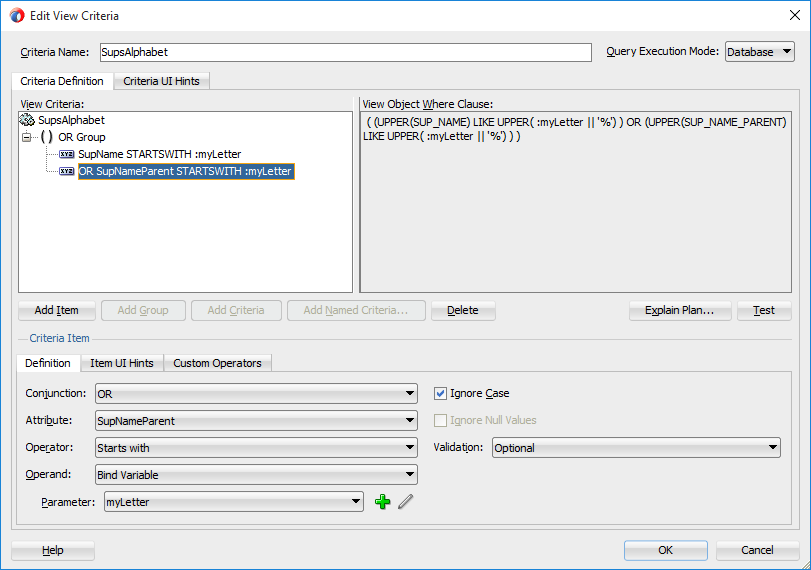Image resolution: width=811 pixels, height=570 pixels.
Task: Click the pencil edit parameter icon
Action: pyautogui.click(x=405, y=502)
